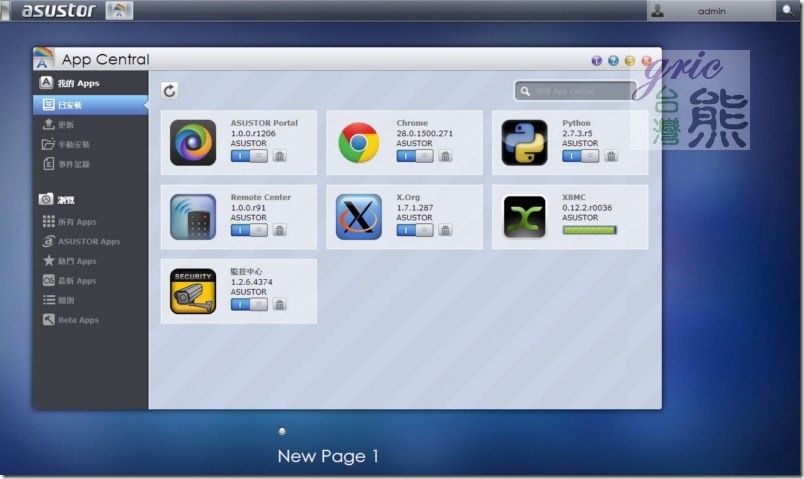Click the Remote Center app icon

click(x=193, y=217)
